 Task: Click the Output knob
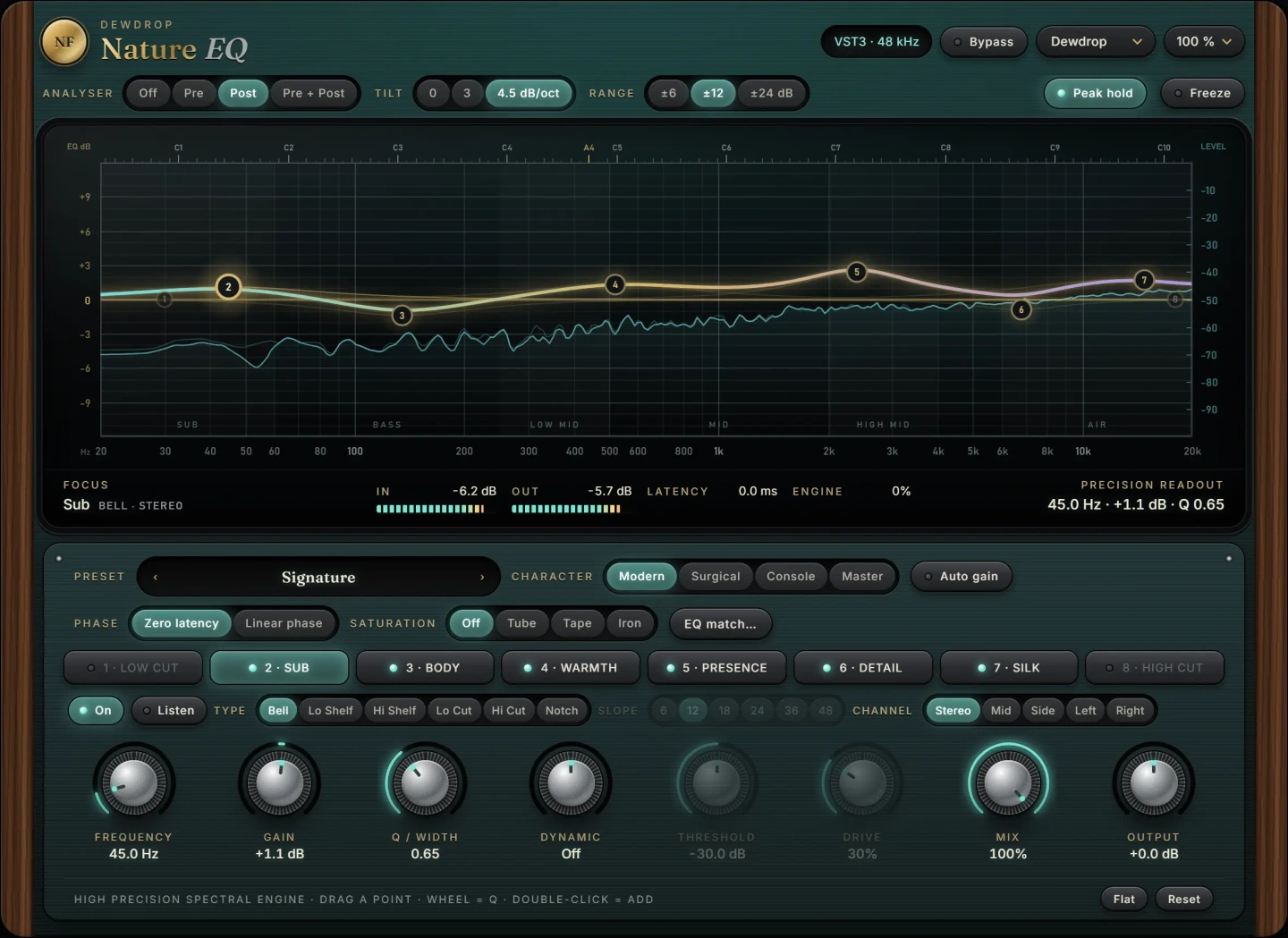[1154, 782]
